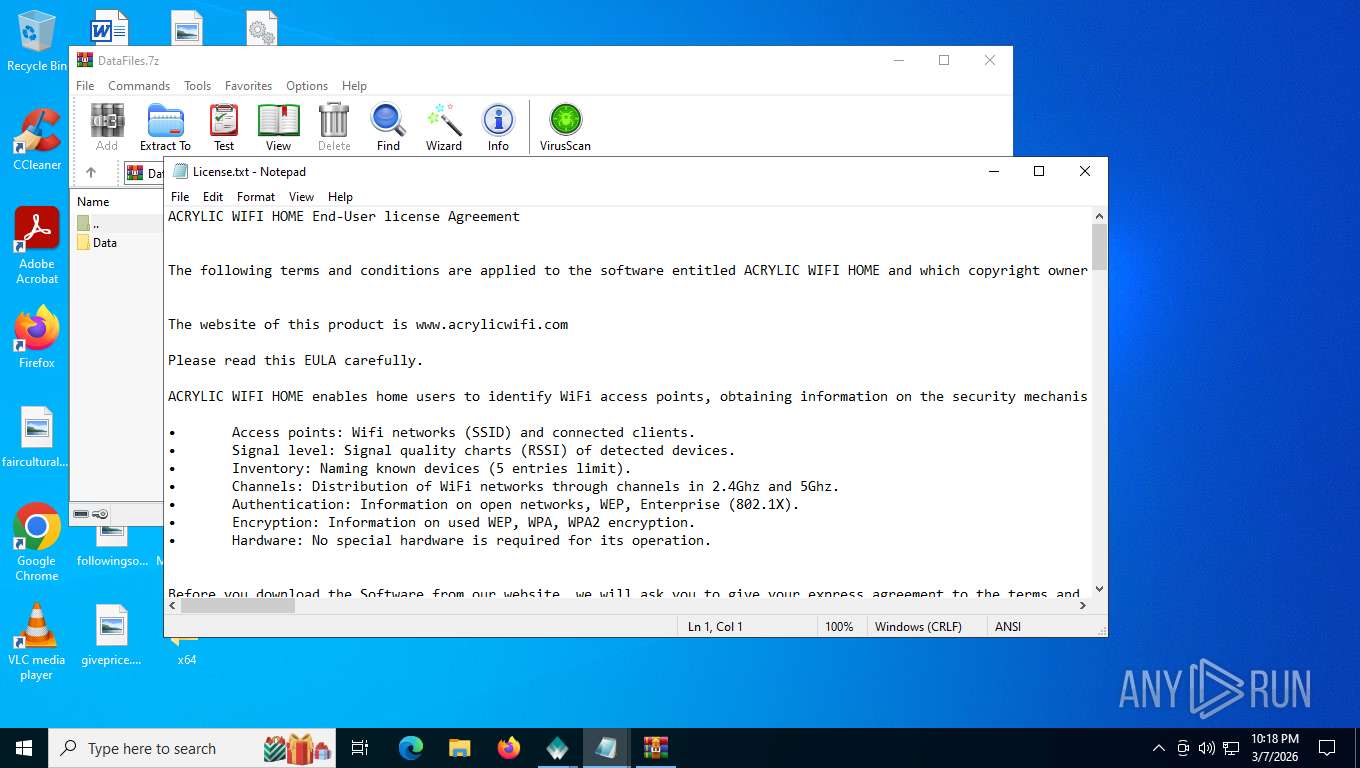Viewport: 1360px width, 768px height.
Task: Click the Add icon in WinRAR toolbar
Action: 107,127
